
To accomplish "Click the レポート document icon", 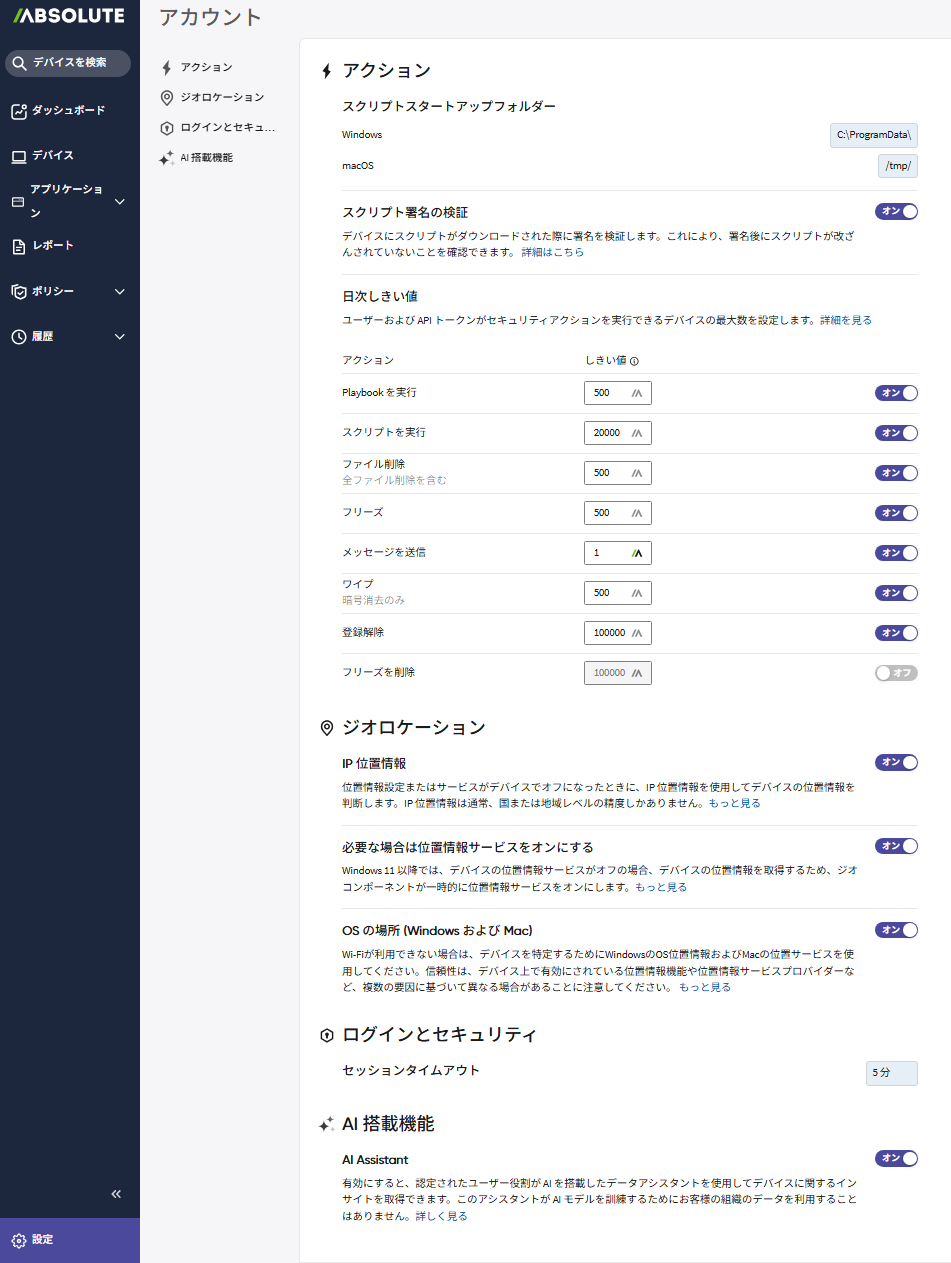I will 18,246.
